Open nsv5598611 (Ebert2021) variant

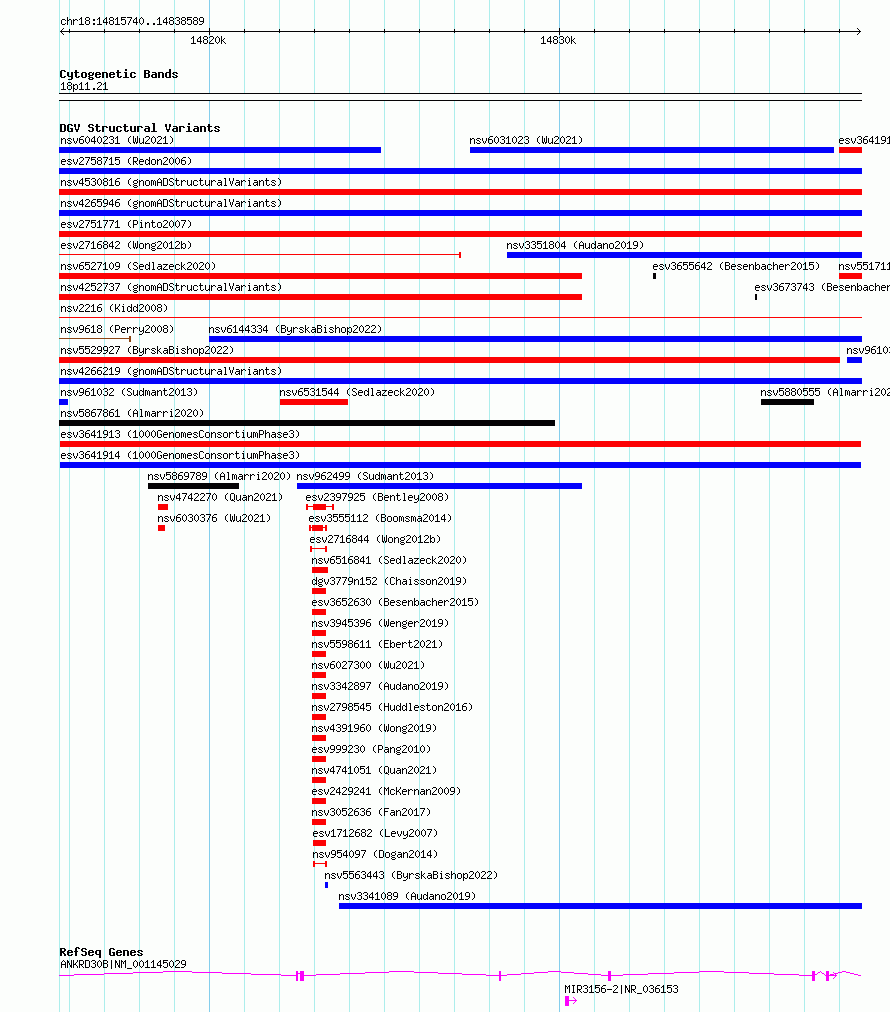pos(319,654)
